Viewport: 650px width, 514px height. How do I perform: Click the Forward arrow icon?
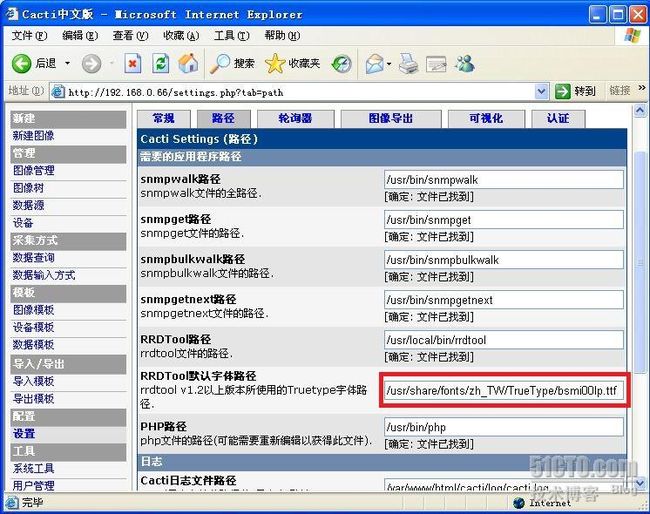pyautogui.click(x=91, y=64)
